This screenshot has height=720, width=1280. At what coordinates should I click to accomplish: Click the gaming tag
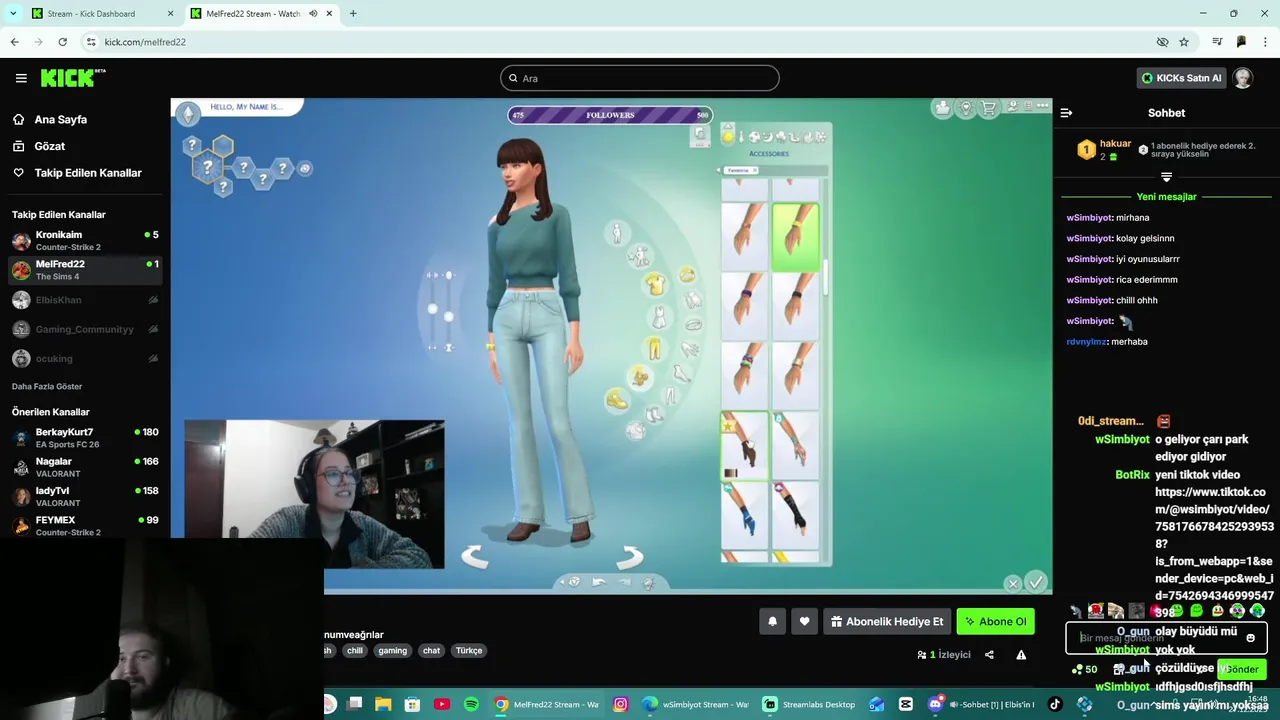[x=392, y=650]
